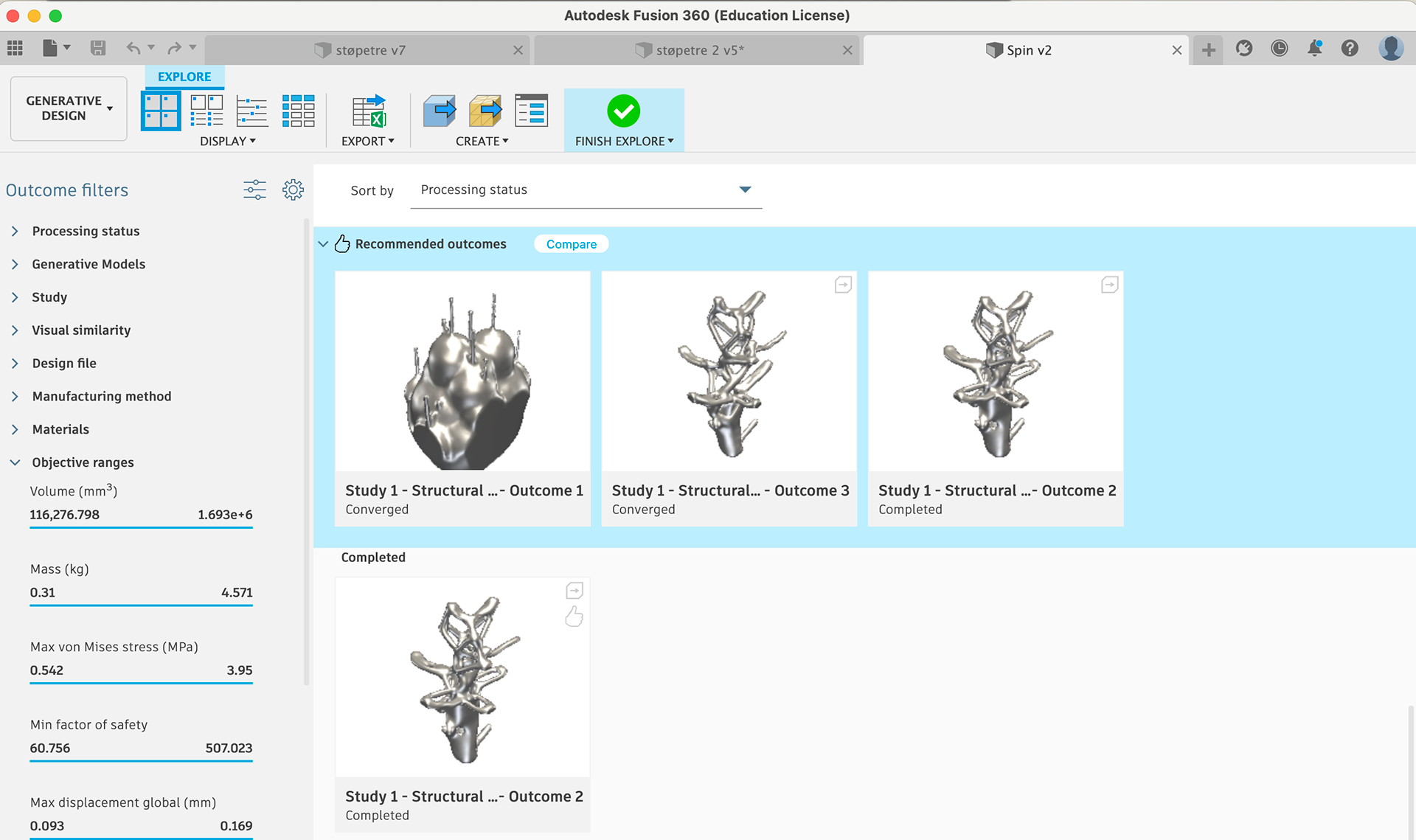Click the Save icon

point(97,49)
